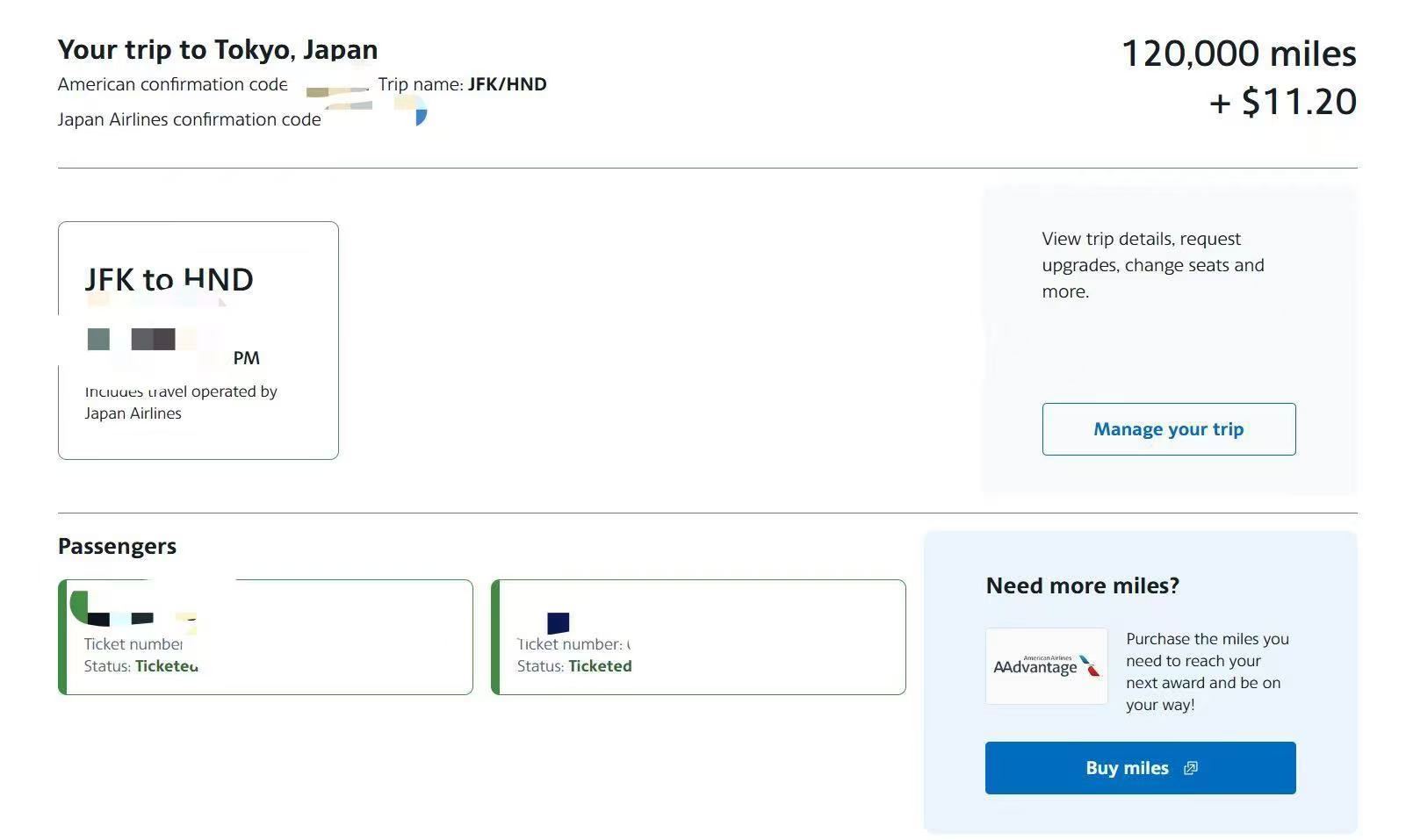Open the JFK to HND flight card

(x=198, y=340)
